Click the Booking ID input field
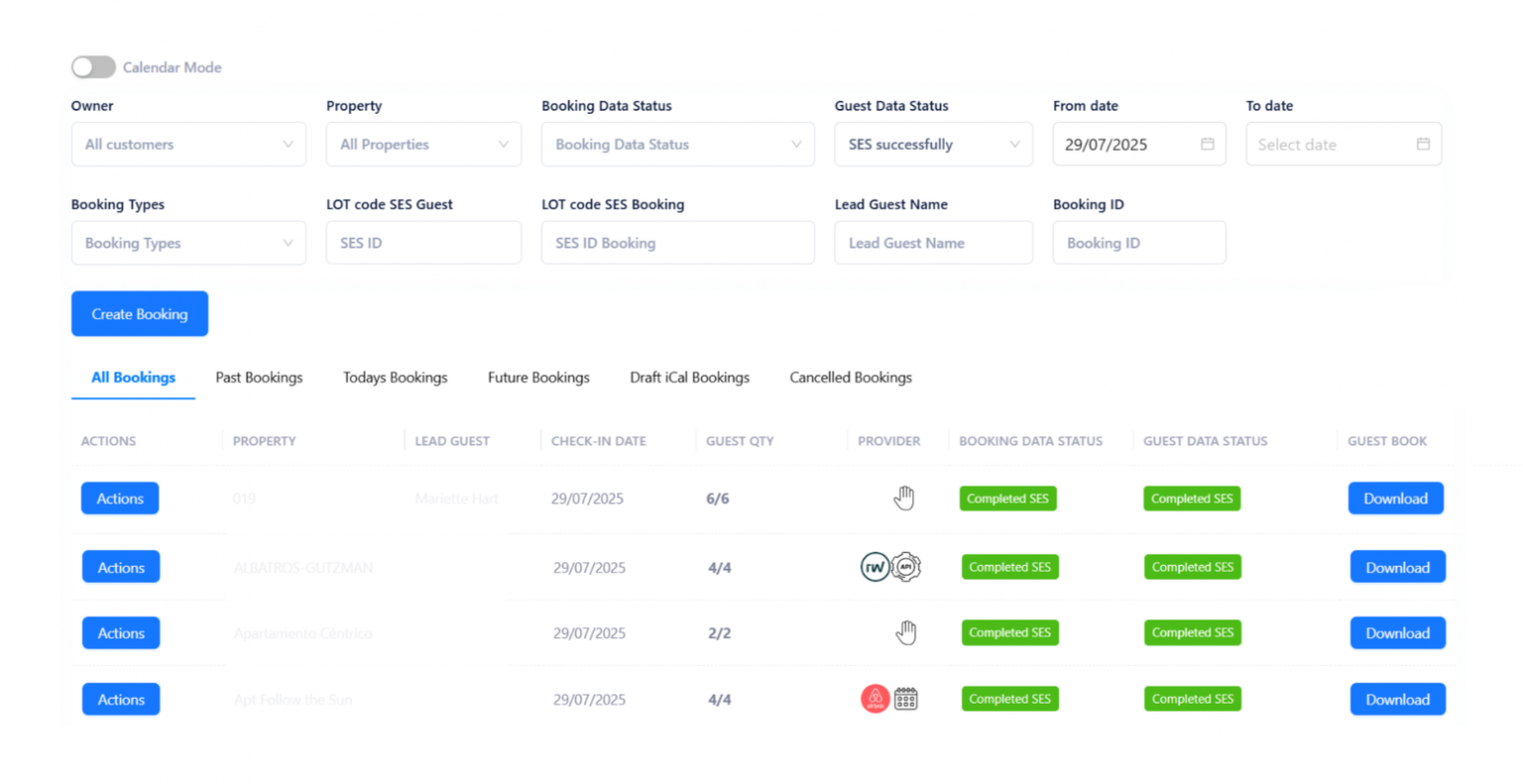This screenshot has height=784, width=1523. click(x=1139, y=243)
